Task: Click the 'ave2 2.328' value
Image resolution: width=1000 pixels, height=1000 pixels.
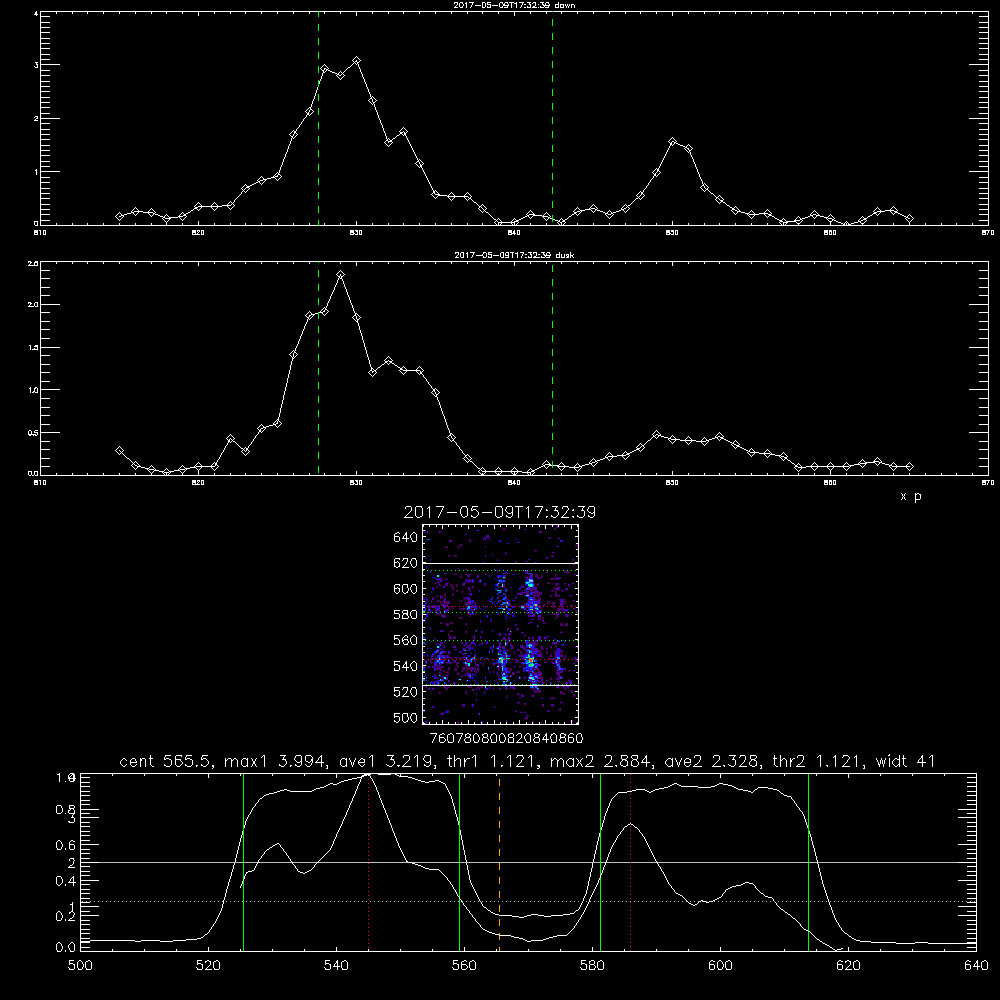Action: coord(712,761)
